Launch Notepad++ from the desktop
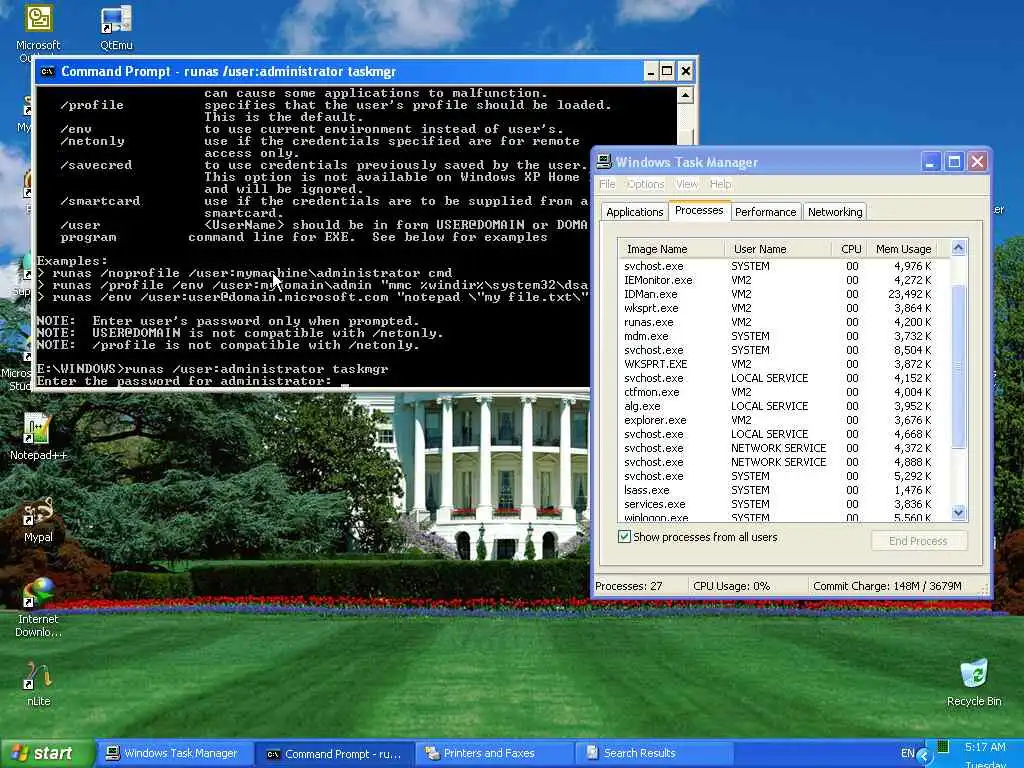The image size is (1024, 768). [x=38, y=436]
